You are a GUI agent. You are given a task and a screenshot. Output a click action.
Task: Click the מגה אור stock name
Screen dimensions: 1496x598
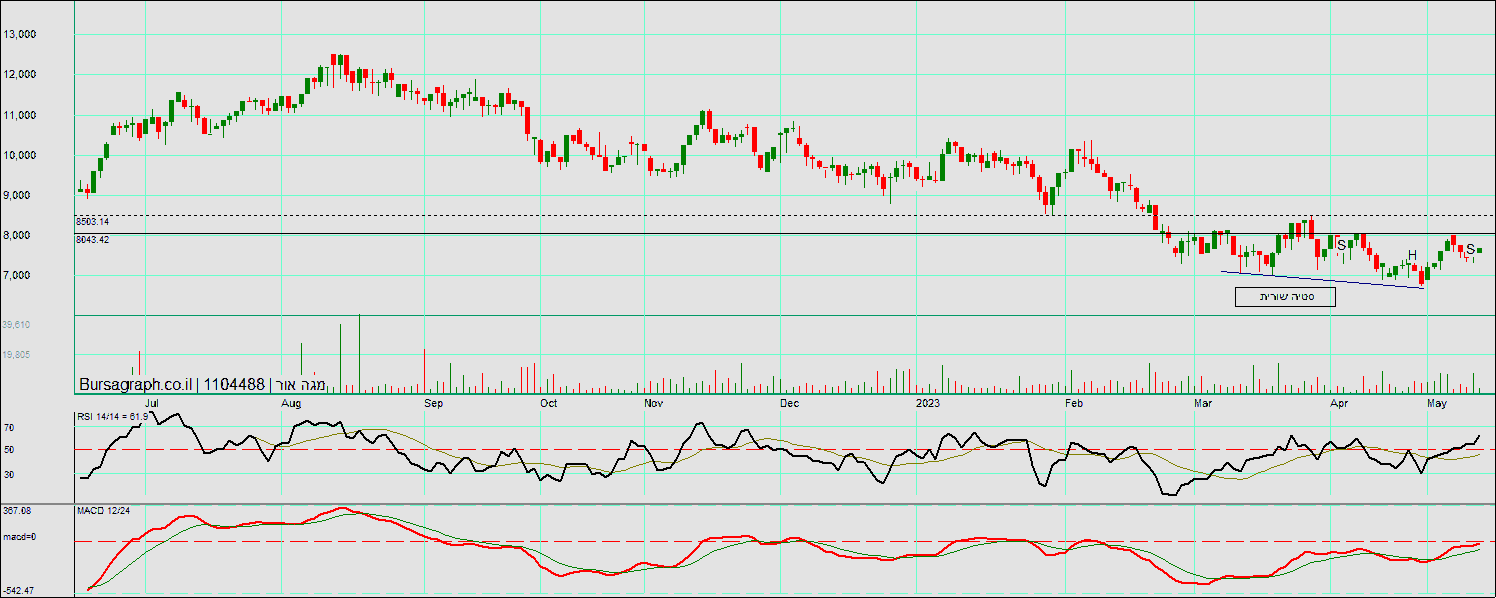(301, 385)
